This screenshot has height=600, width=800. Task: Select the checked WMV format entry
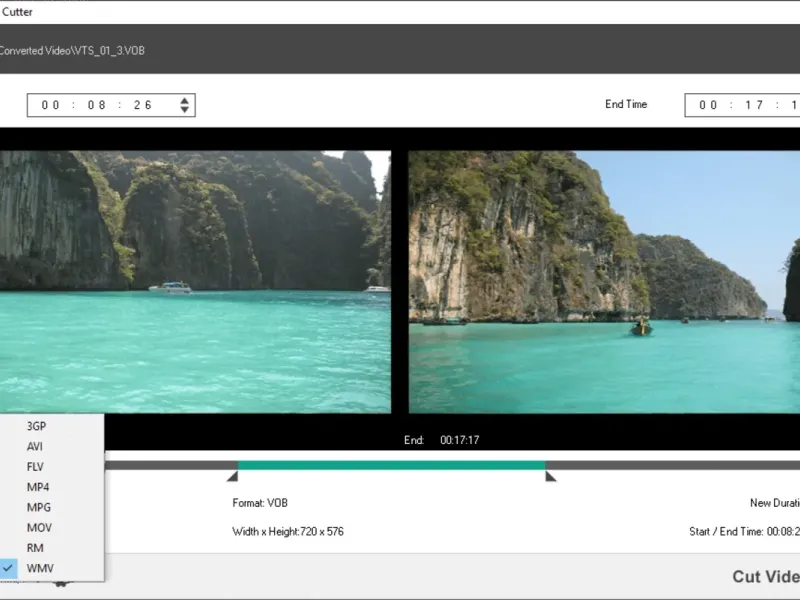coord(40,568)
